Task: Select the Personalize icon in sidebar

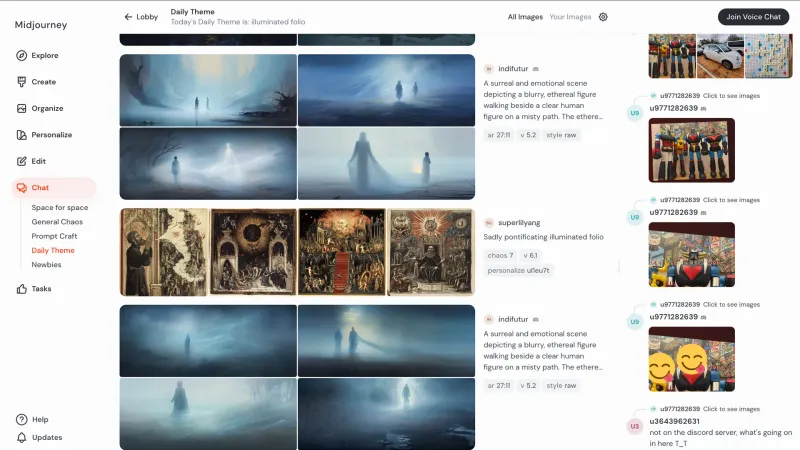Action: coord(21,135)
